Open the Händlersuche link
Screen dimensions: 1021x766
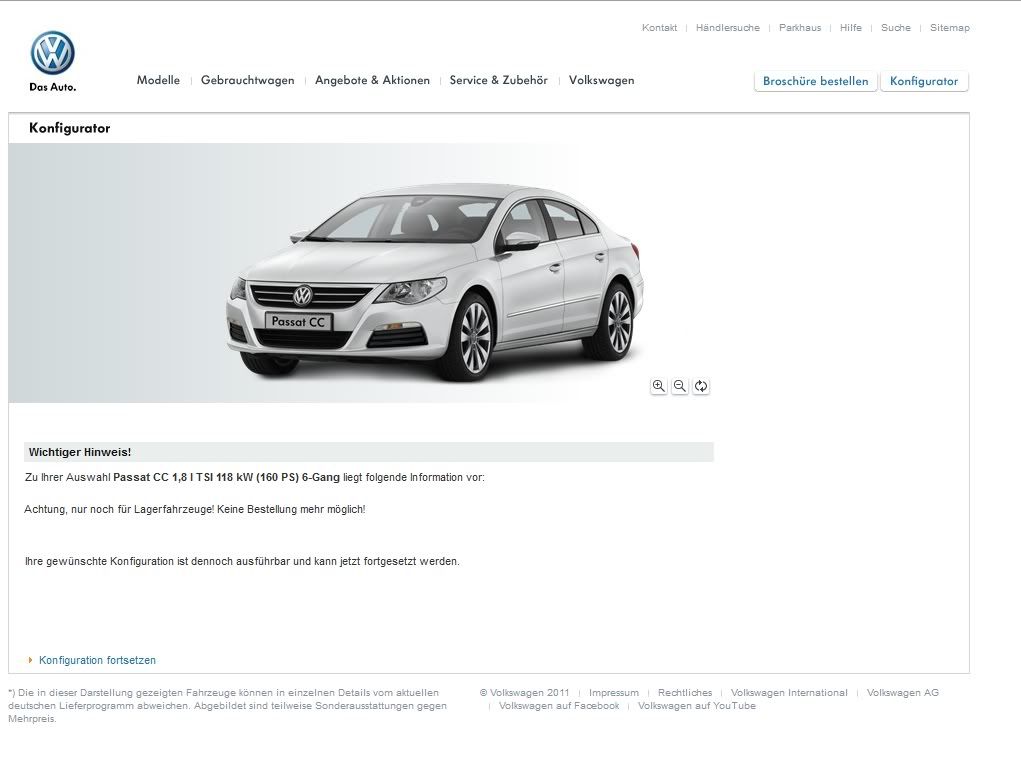[x=728, y=27]
